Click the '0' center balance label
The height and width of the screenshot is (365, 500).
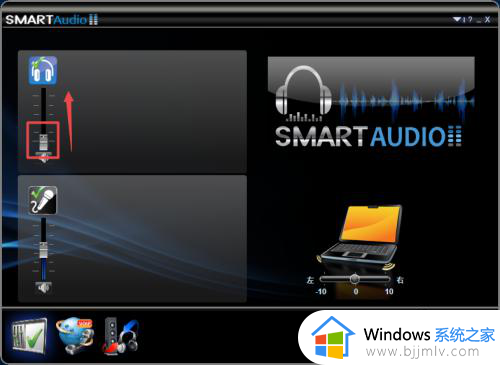pos(356,292)
